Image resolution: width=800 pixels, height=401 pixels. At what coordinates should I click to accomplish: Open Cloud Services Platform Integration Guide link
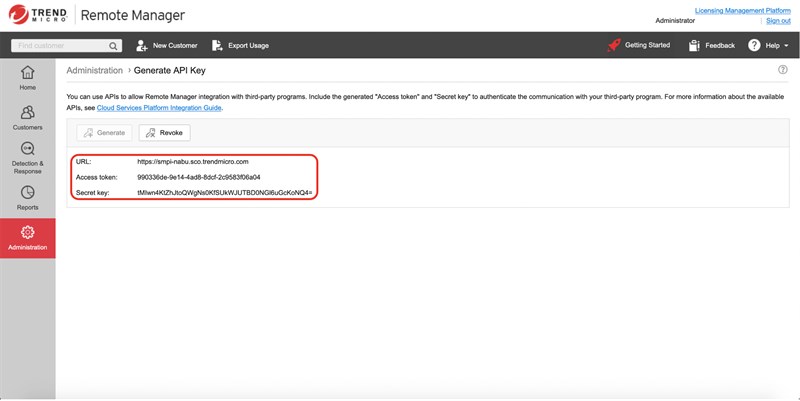click(159, 107)
